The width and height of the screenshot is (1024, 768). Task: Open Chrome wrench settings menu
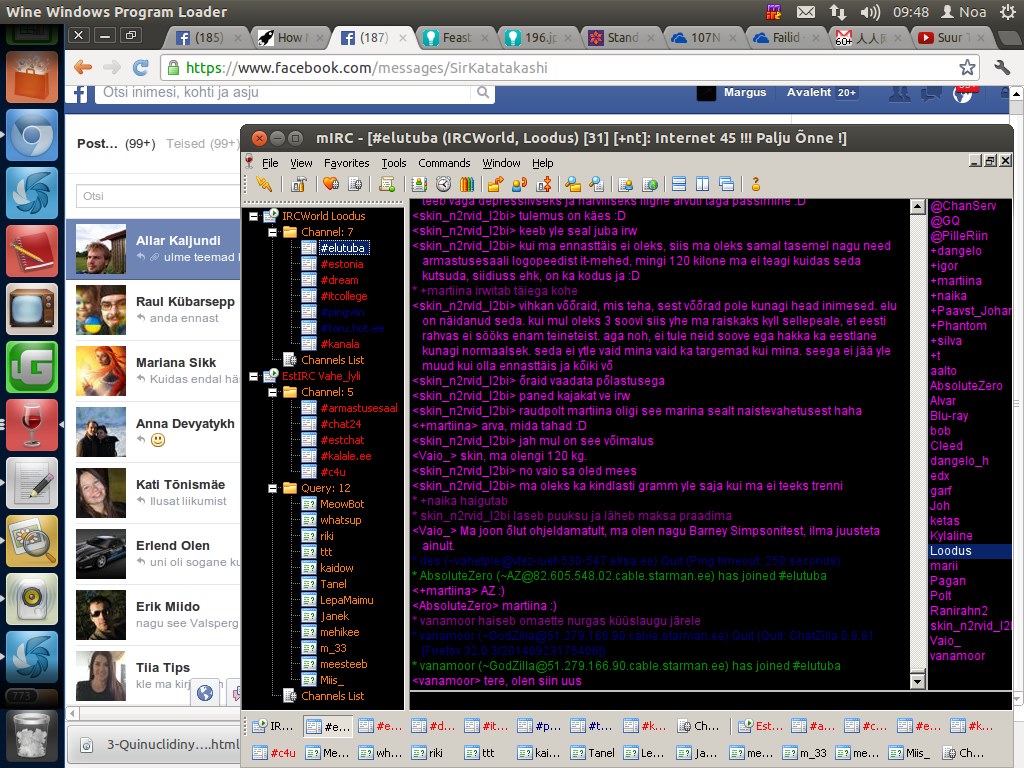(1002, 67)
